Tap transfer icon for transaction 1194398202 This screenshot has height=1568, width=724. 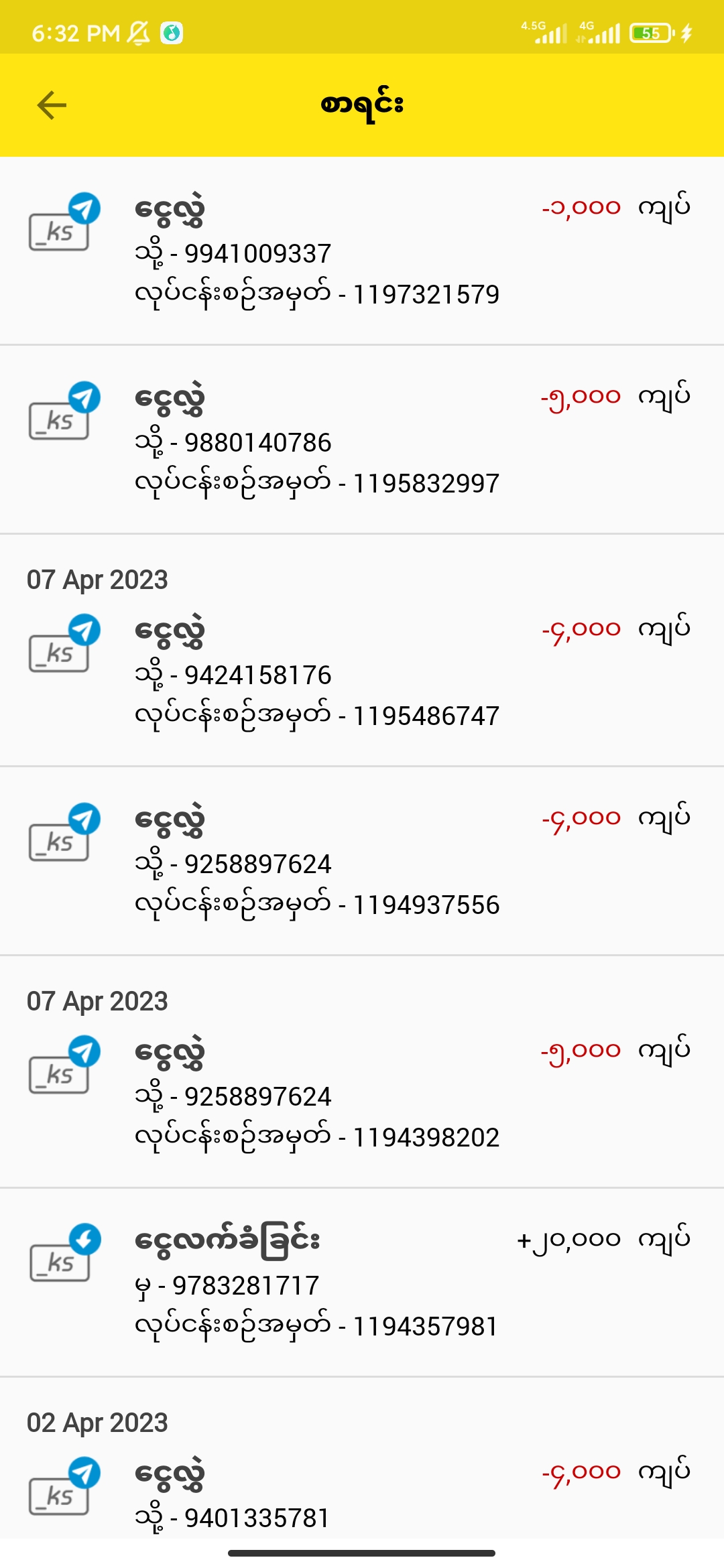[x=64, y=1065]
